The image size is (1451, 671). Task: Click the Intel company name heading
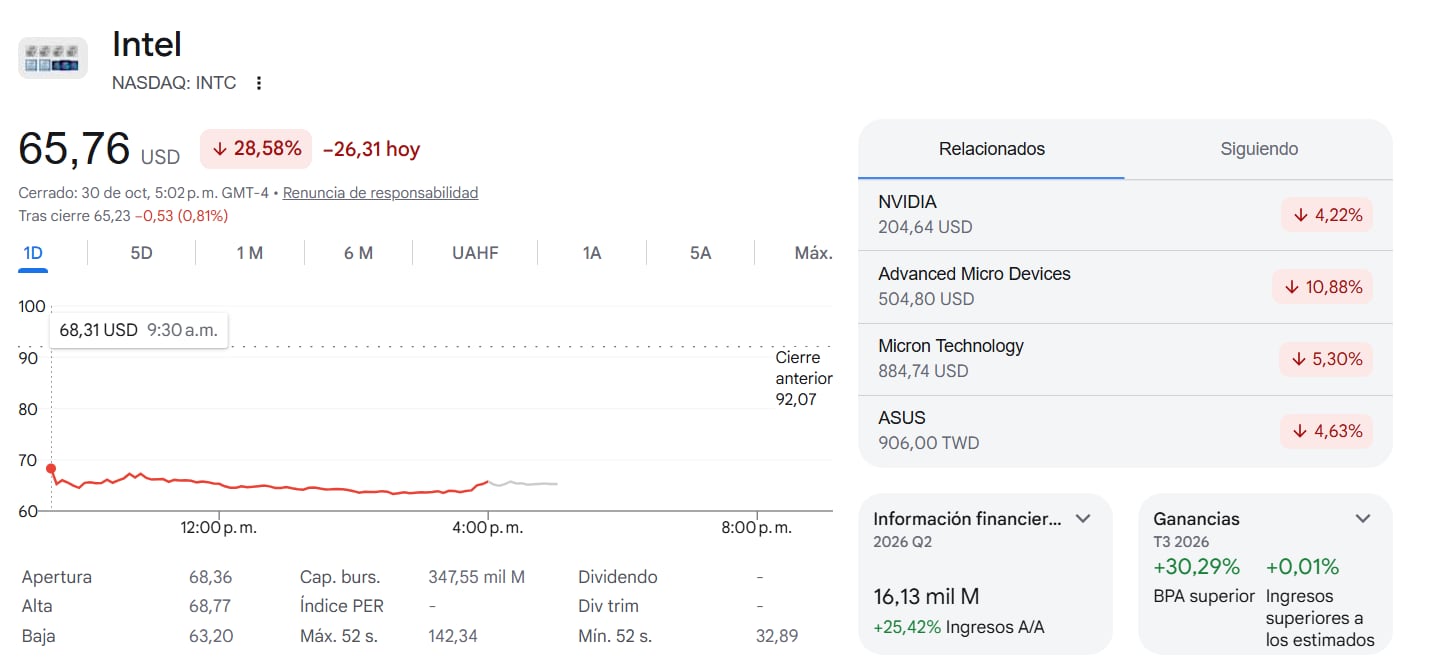[x=147, y=44]
